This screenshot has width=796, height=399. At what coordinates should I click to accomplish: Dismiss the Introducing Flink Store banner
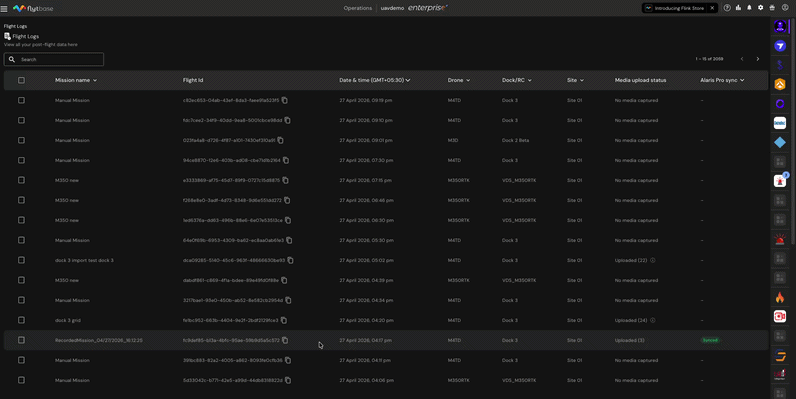pos(712,8)
